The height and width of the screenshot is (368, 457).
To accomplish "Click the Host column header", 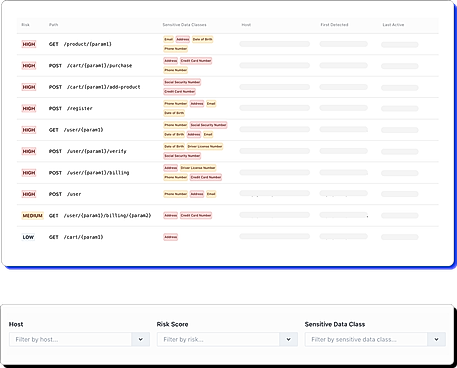I will (x=246, y=25).
